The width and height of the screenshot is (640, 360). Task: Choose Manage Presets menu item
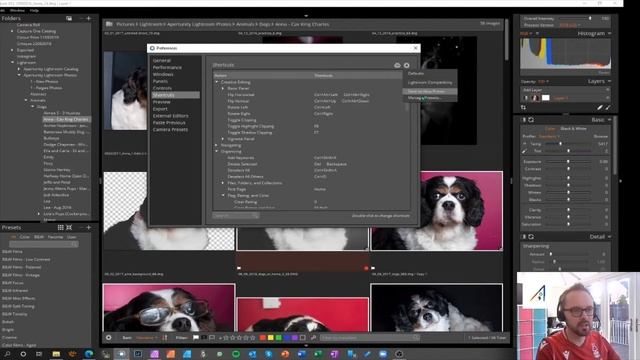(x=430, y=98)
